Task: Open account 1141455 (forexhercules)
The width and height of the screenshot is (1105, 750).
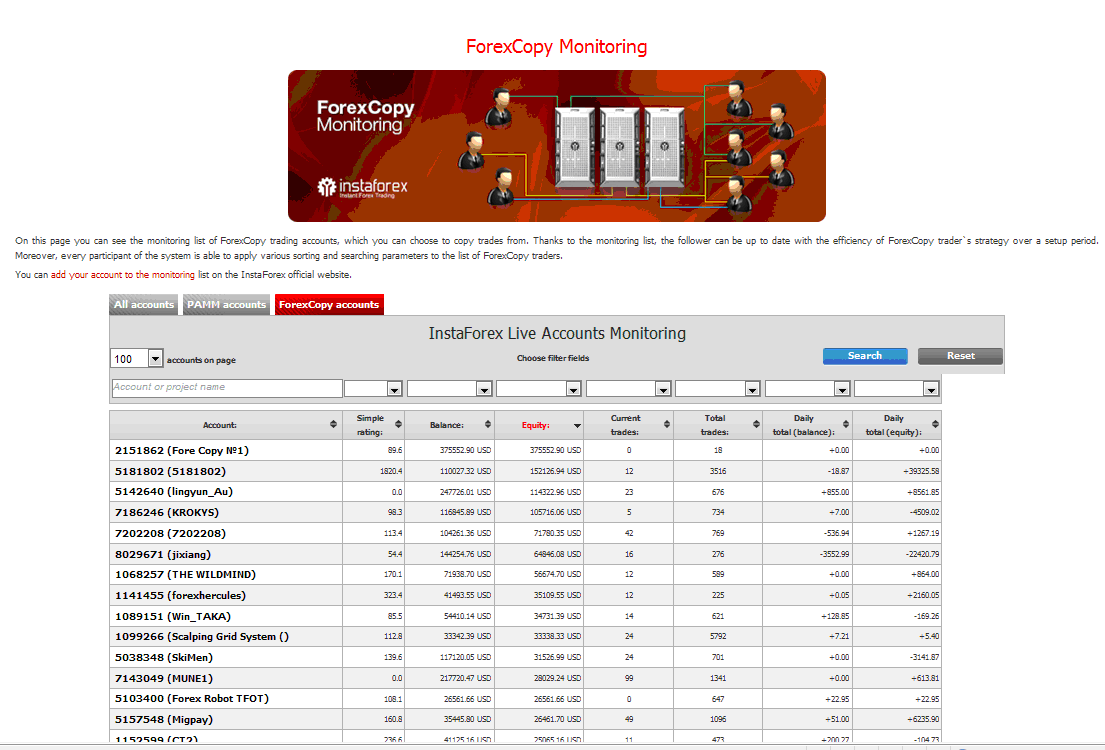Action: tap(180, 596)
